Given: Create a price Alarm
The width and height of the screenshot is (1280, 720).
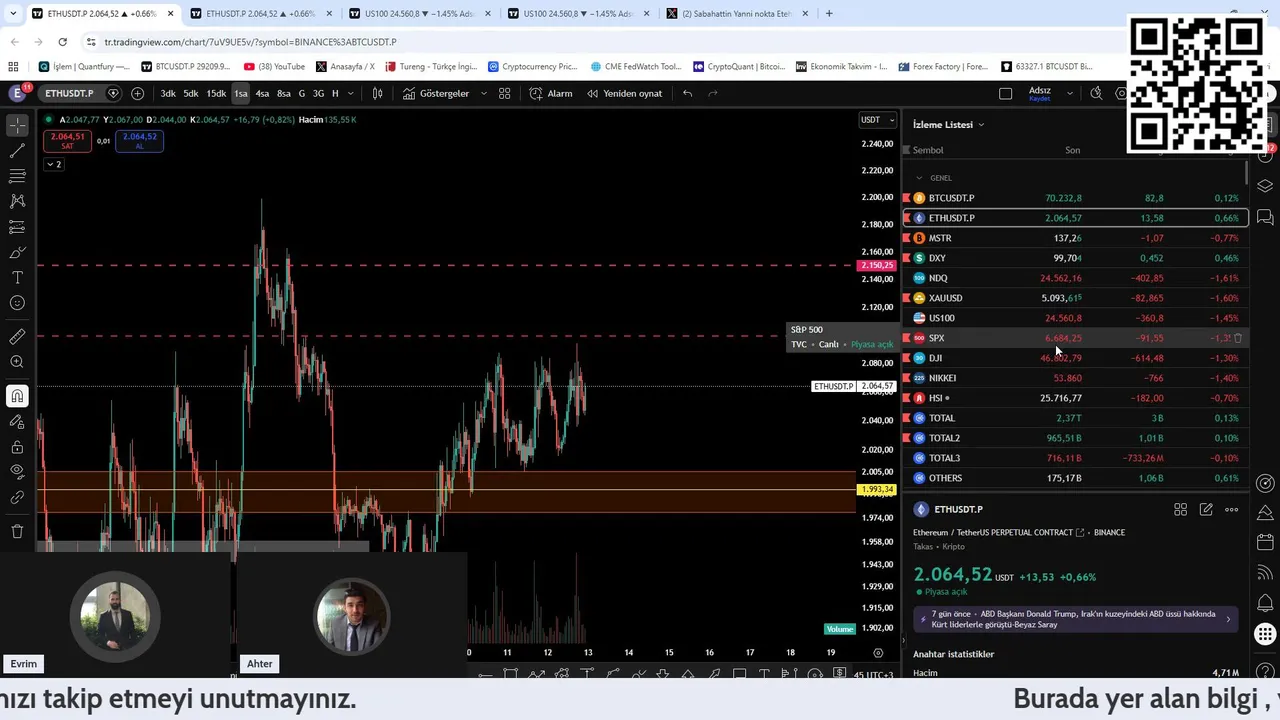Looking at the screenshot, I should point(551,93).
